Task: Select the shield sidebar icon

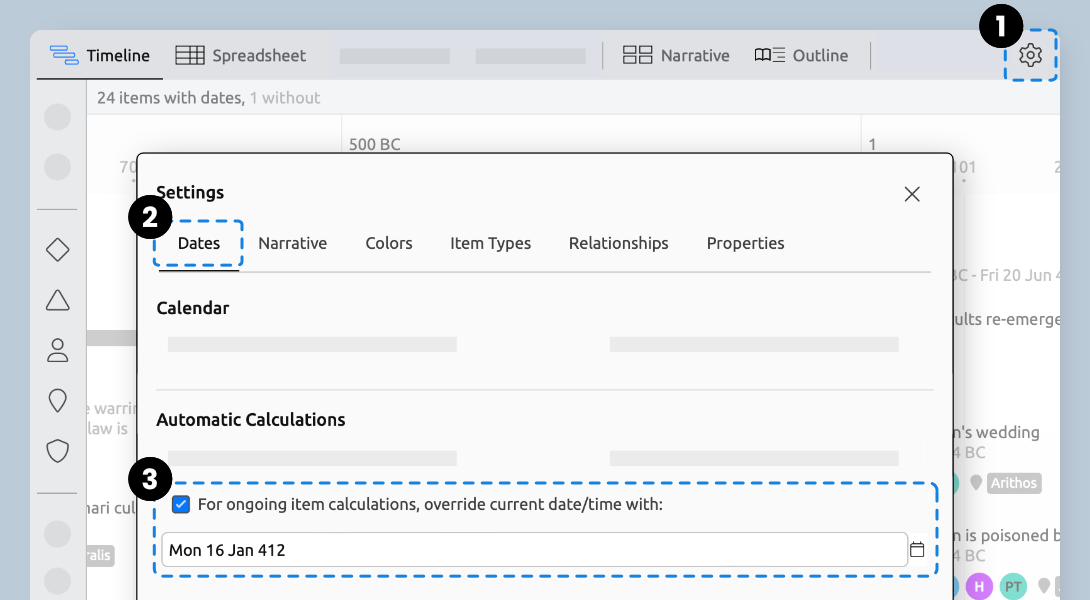Action: click(x=58, y=451)
